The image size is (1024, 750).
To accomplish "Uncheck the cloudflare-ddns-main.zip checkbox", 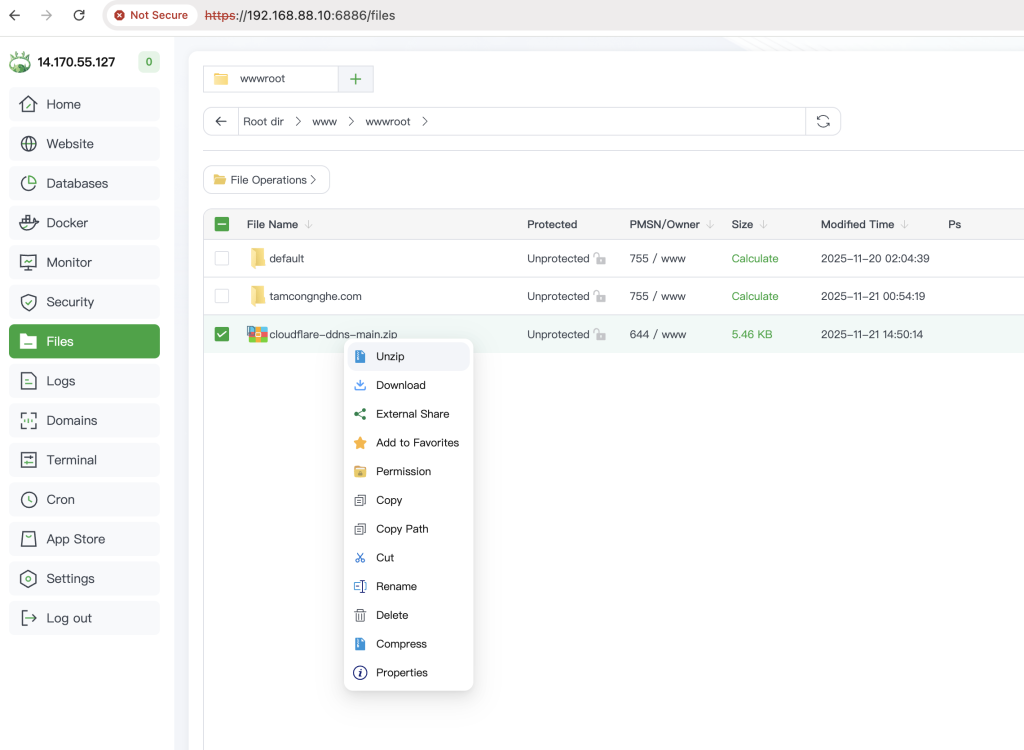I will coord(222,334).
